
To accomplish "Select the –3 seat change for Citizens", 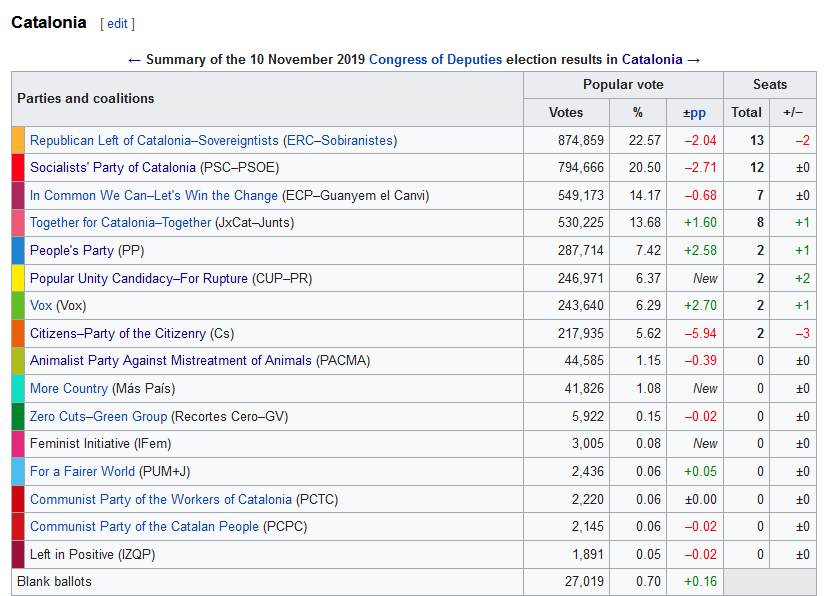I will click(803, 334).
